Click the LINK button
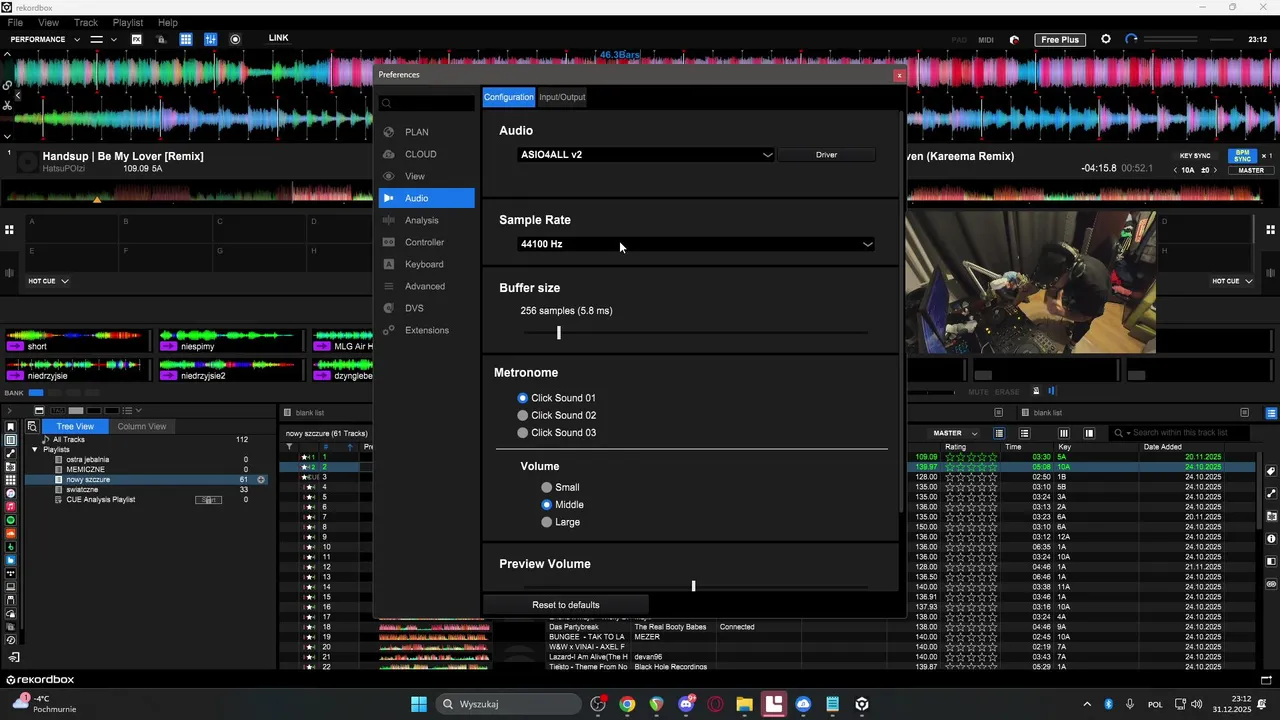 click(x=278, y=38)
